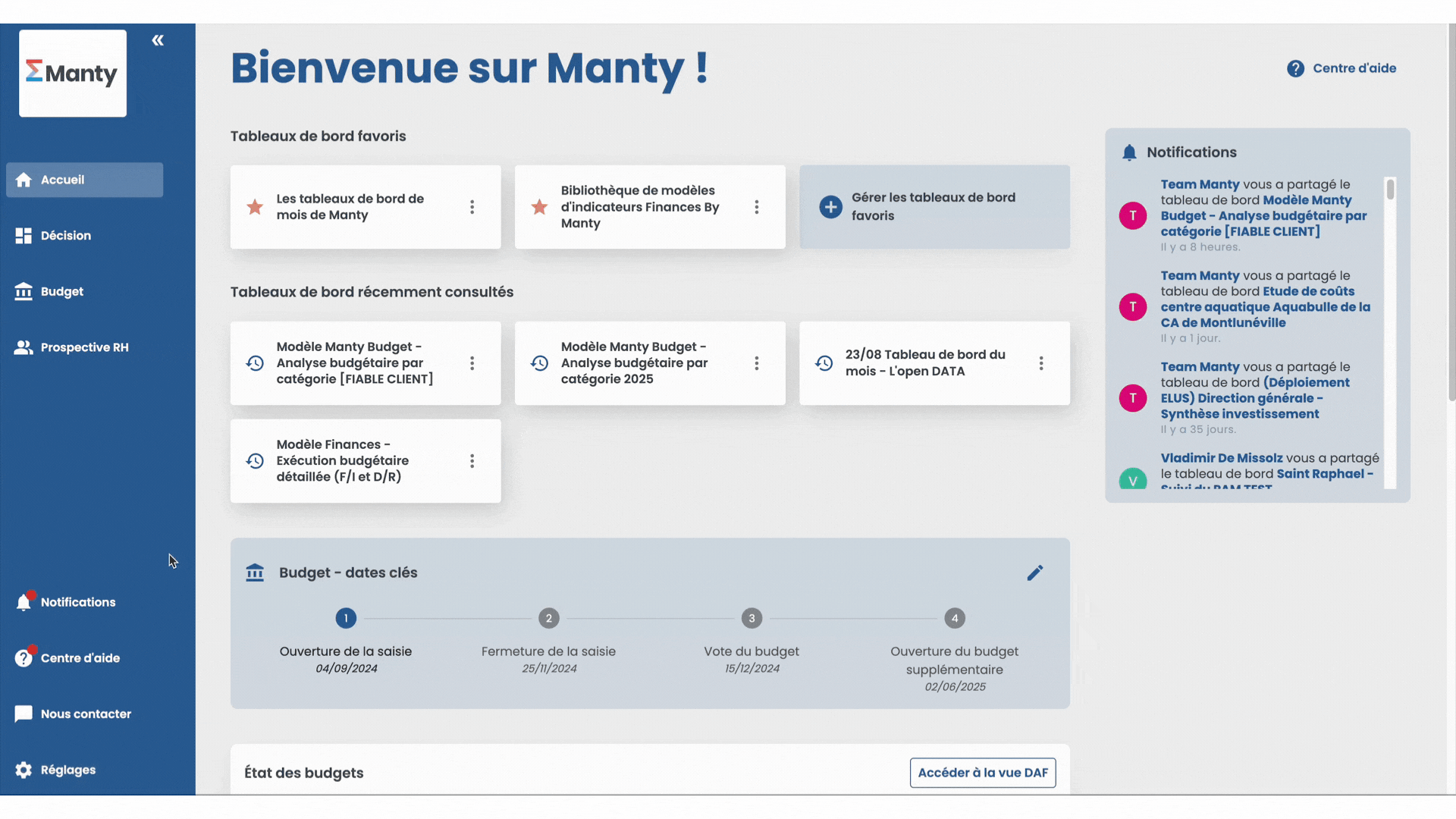
Task: Open three-dot menu on 'Exécution budgétaire détaillée' card
Action: pos(472,461)
